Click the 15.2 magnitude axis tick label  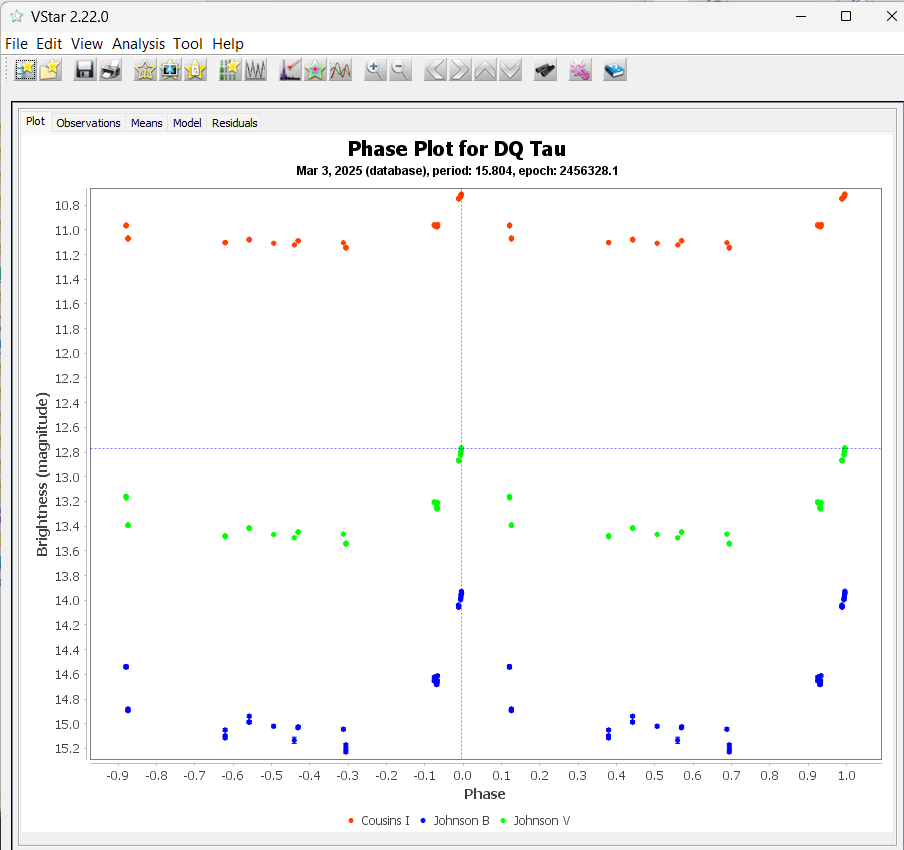[x=67, y=749]
